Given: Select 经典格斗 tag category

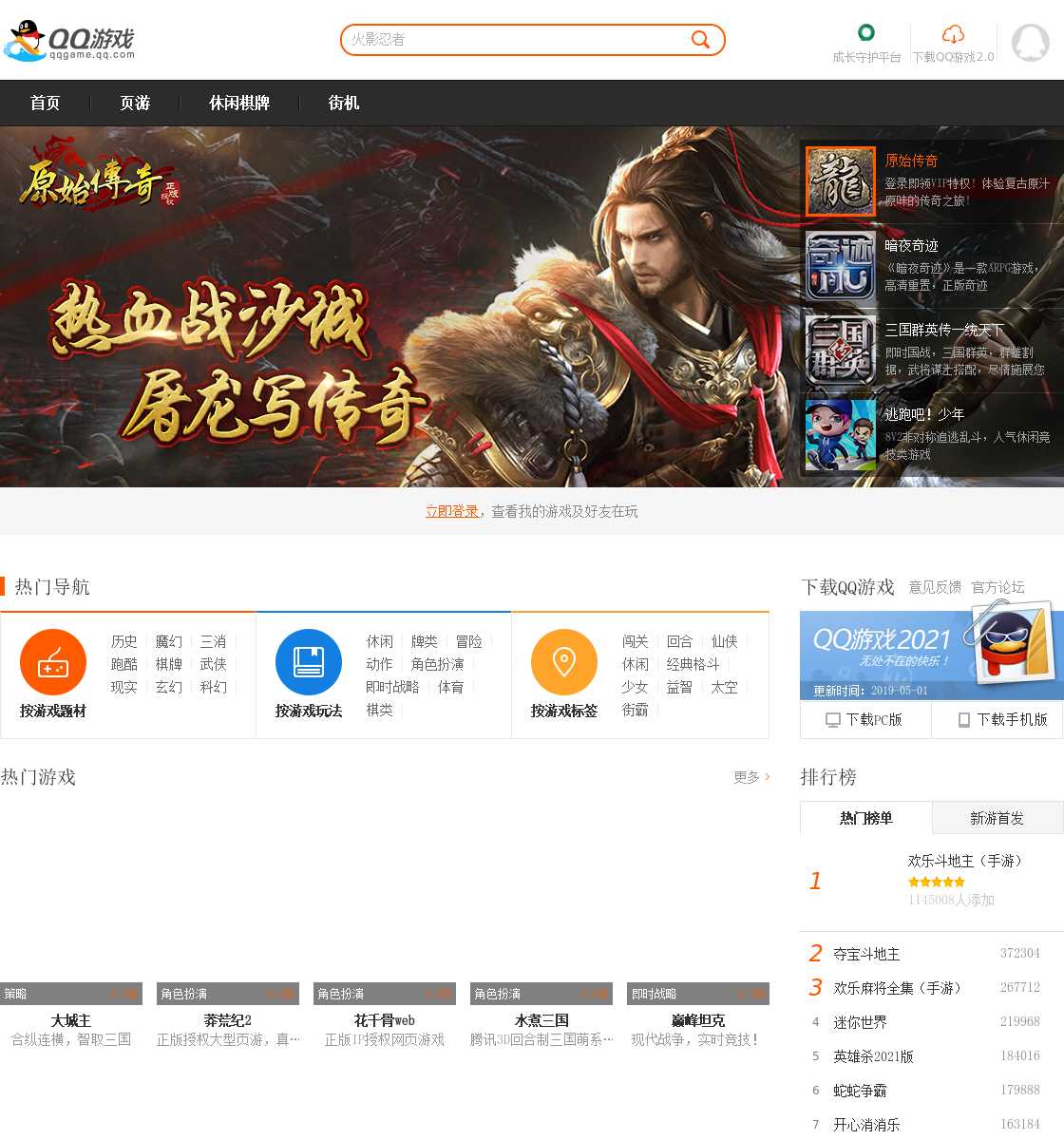Looking at the screenshot, I should (693, 664).
